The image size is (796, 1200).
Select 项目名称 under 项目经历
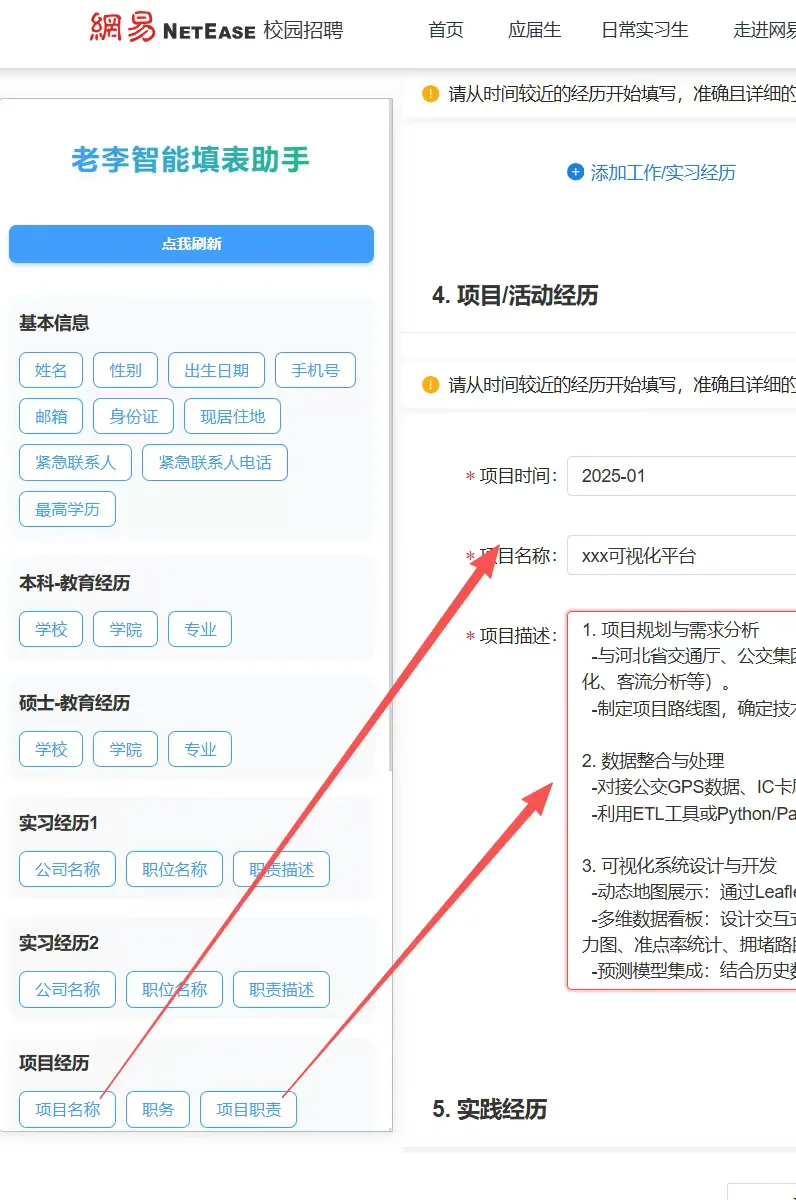click(67, 1109)
